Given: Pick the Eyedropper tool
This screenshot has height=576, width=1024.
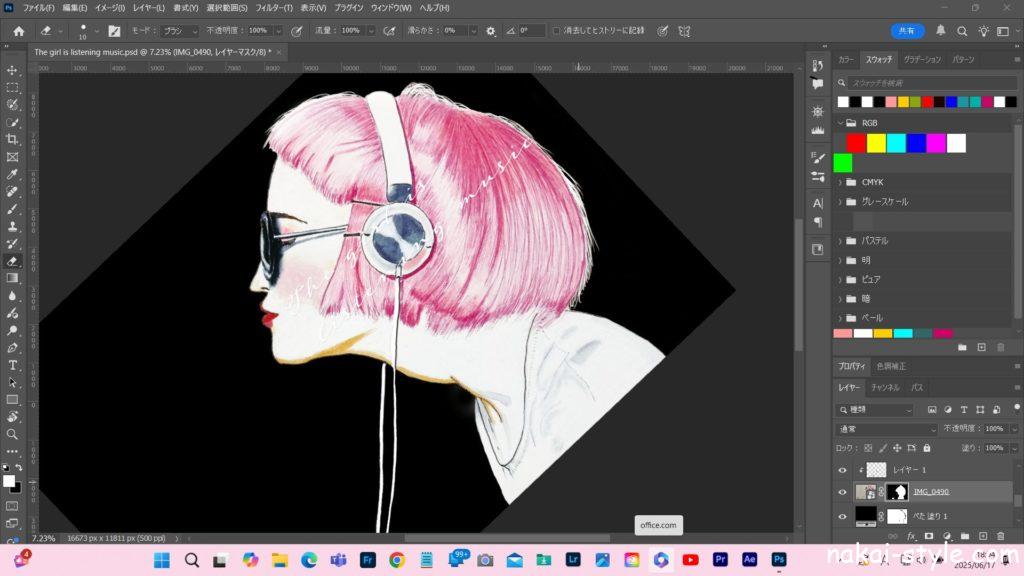Looking at the screenshot, I should pyautogui.click(x=13, y=174).
